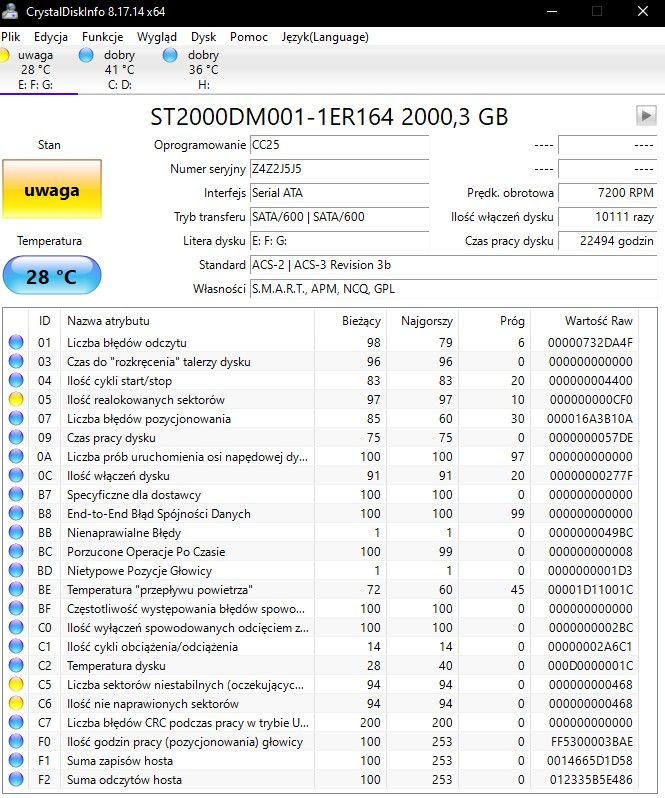Click the blue status icon for attribute B8
Image resolution: width=665 pixels, height=798 pixels.
click(x=16, y=513)
